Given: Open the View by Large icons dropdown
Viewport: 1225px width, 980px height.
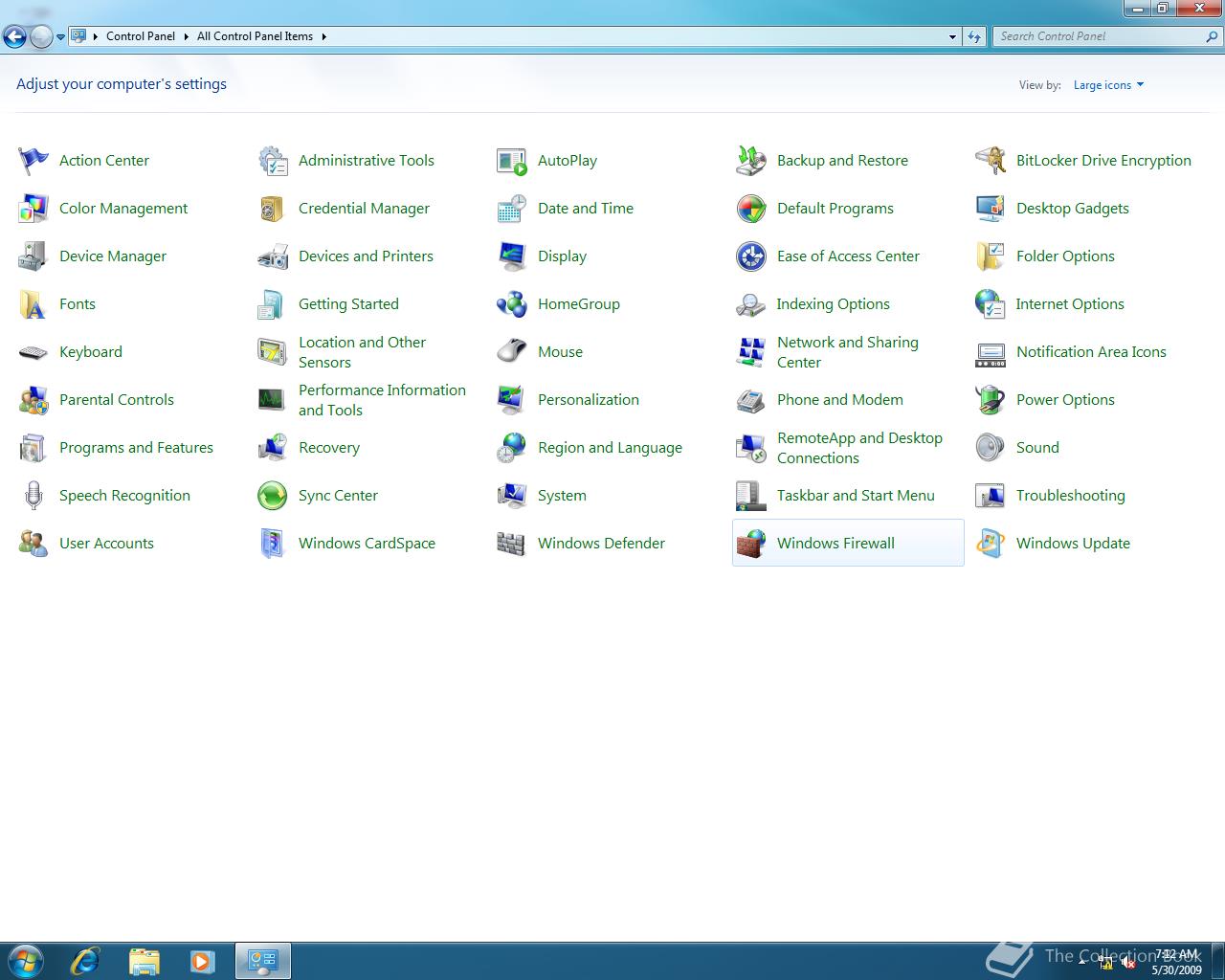Looking at the screenshot, I should pos(1108,85).
